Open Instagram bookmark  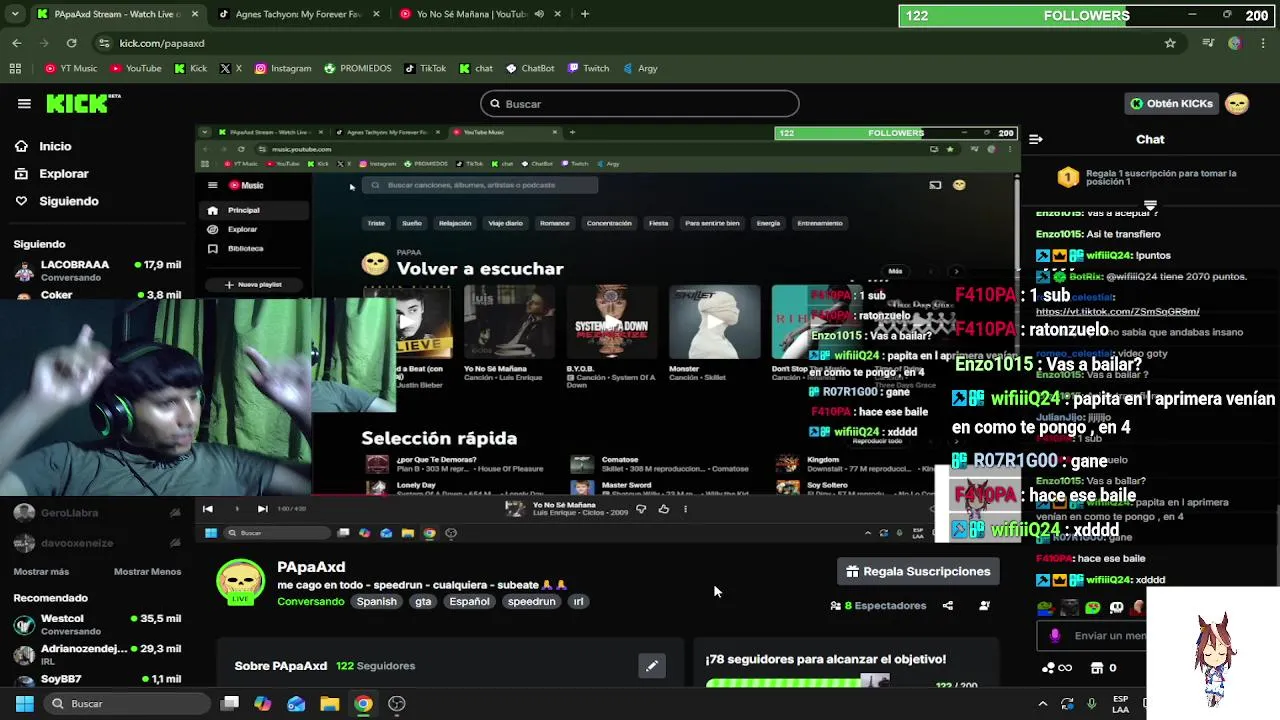282,68
